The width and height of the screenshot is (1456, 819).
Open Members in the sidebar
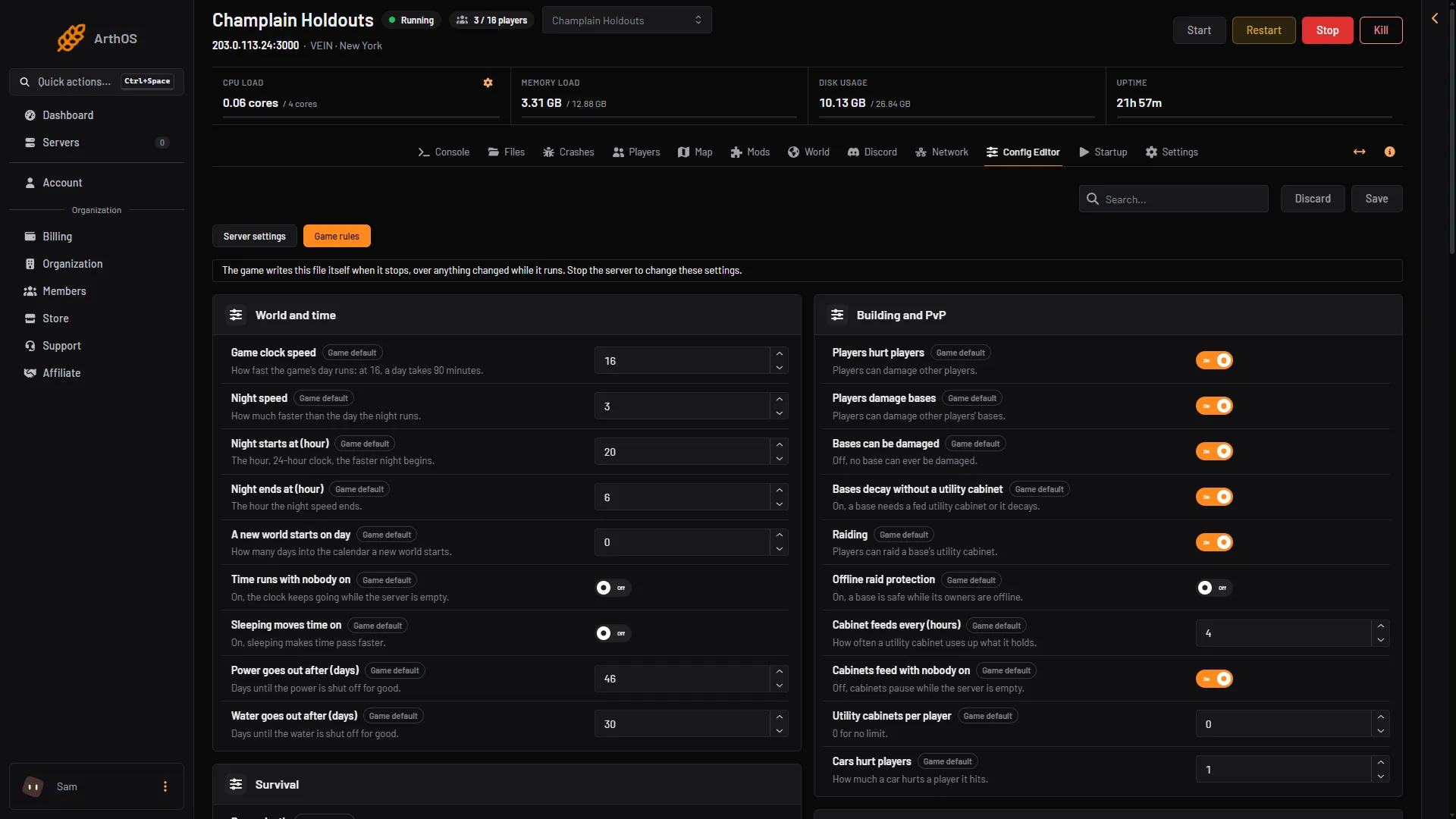click(x=96, y=291)
